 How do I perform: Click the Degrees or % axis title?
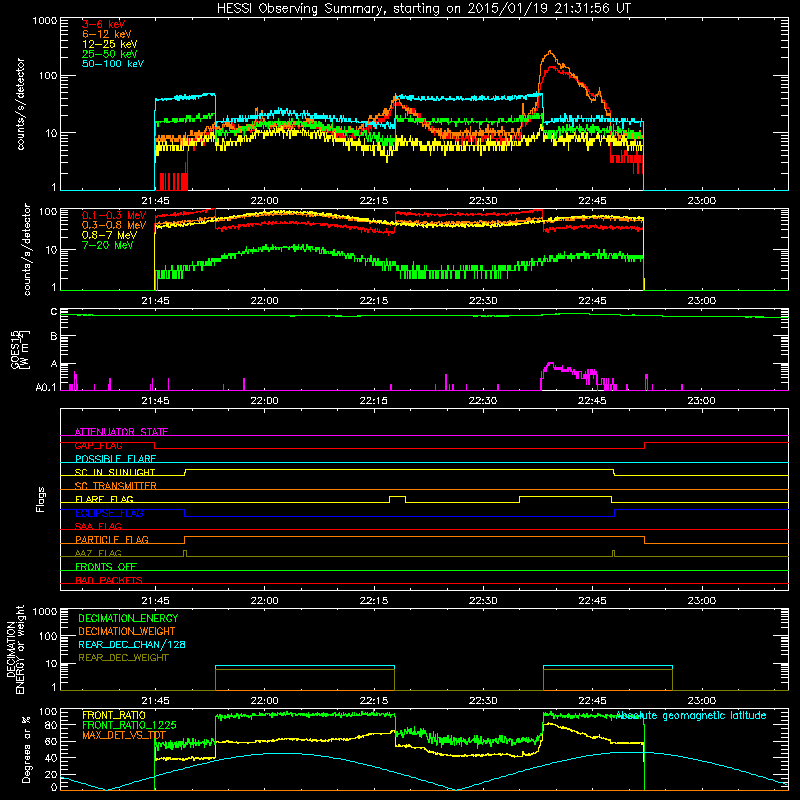(x=26, y=749)
